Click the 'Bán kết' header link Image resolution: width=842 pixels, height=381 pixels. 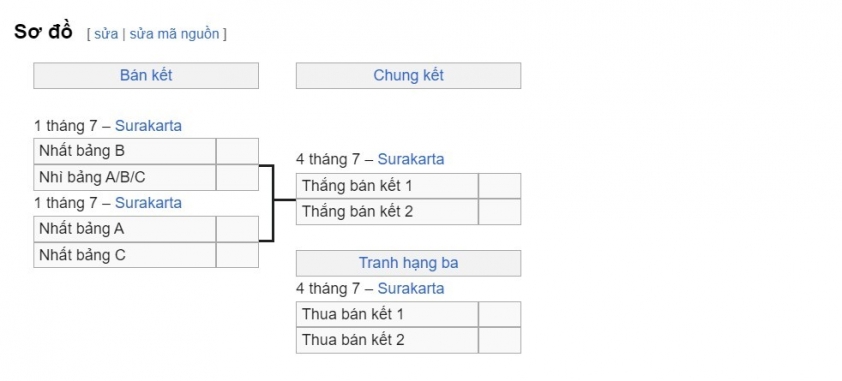tap(146, 75)
